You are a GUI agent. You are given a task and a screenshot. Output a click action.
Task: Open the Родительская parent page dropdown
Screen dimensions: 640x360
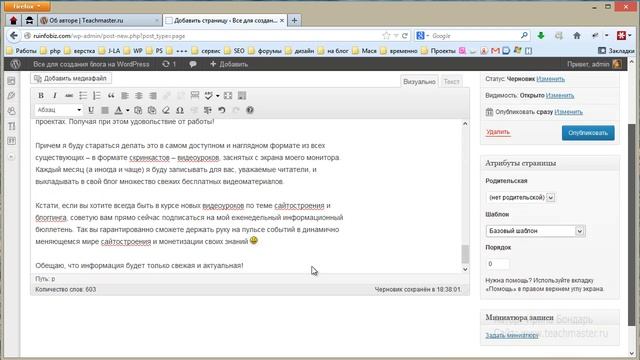520,197
